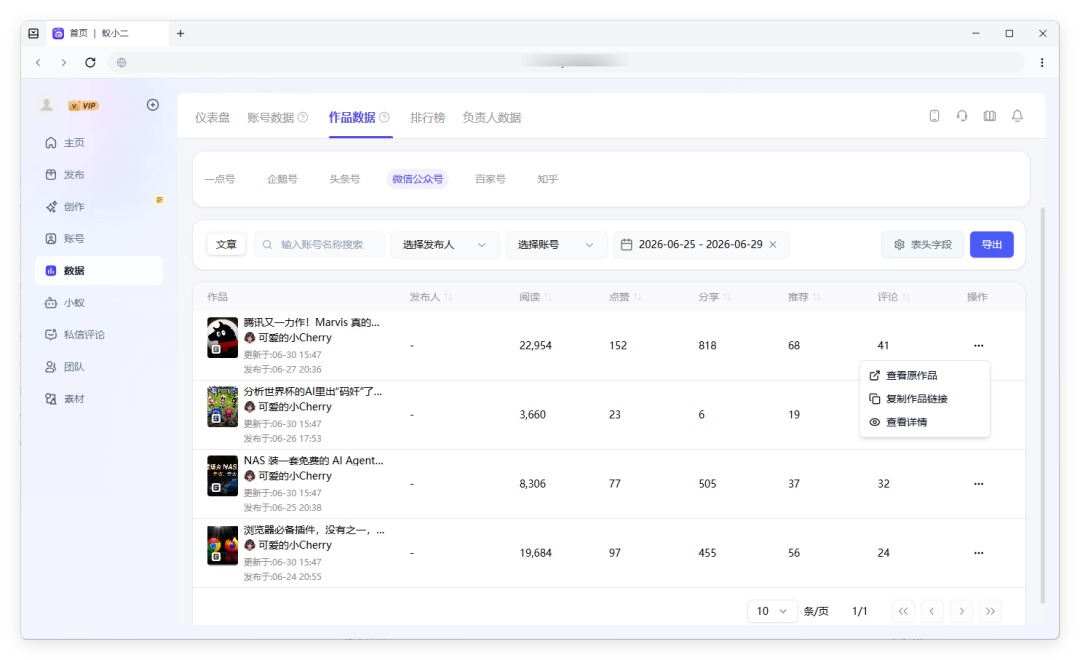The image size is (1080, 660).
Task: Open more options for NAS article row
Action: click(x=979, y=484)
